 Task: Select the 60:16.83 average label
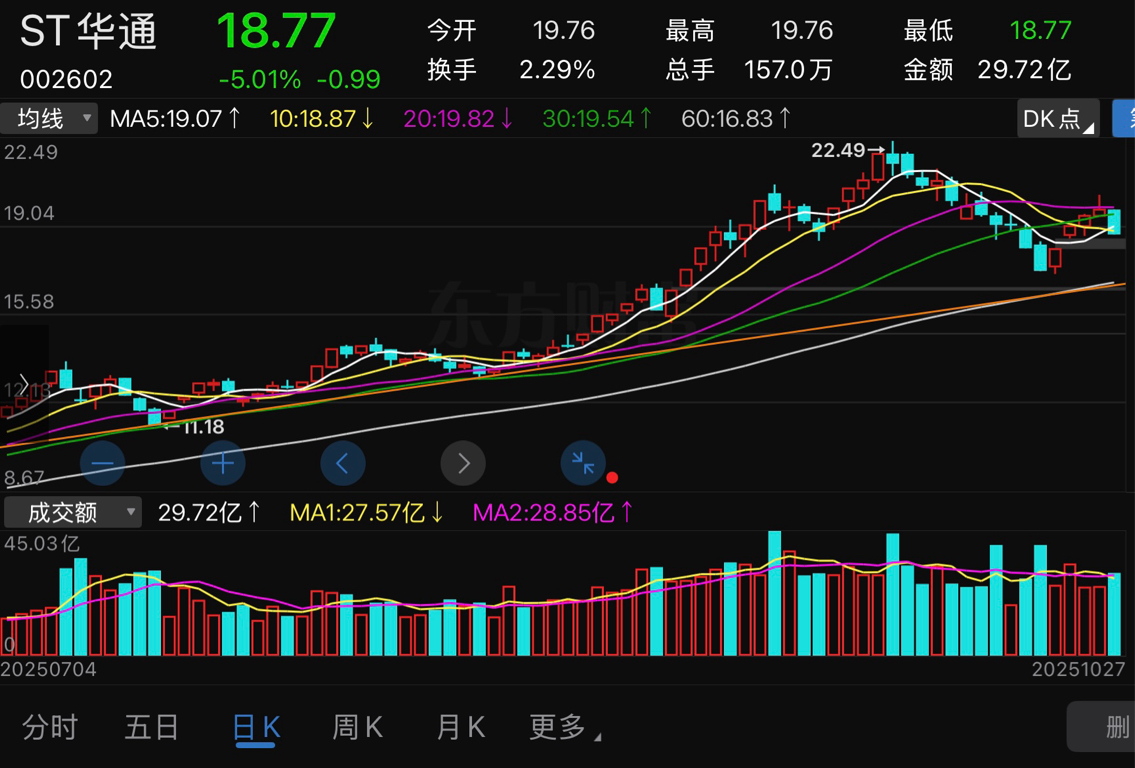[x=736, y=119]
